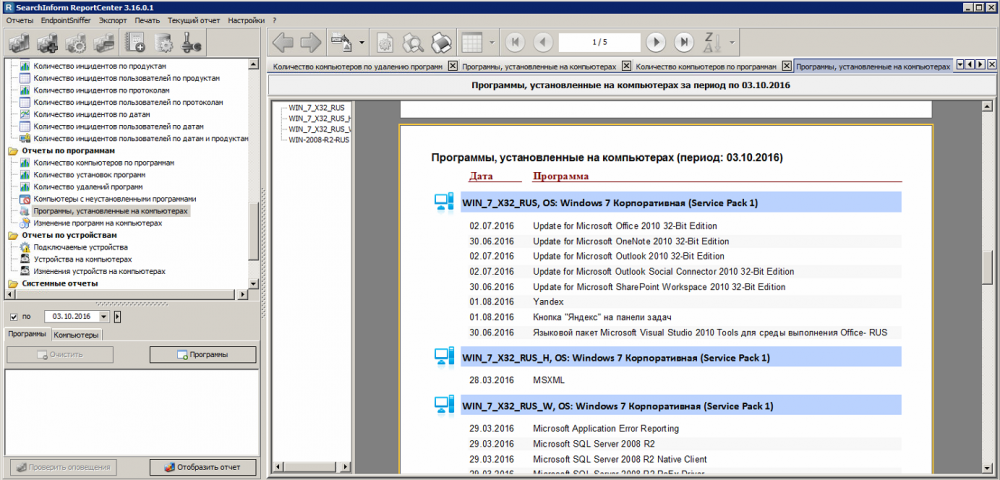
Task: Click the Отобразить отчет button
Action: pos(203,467)
